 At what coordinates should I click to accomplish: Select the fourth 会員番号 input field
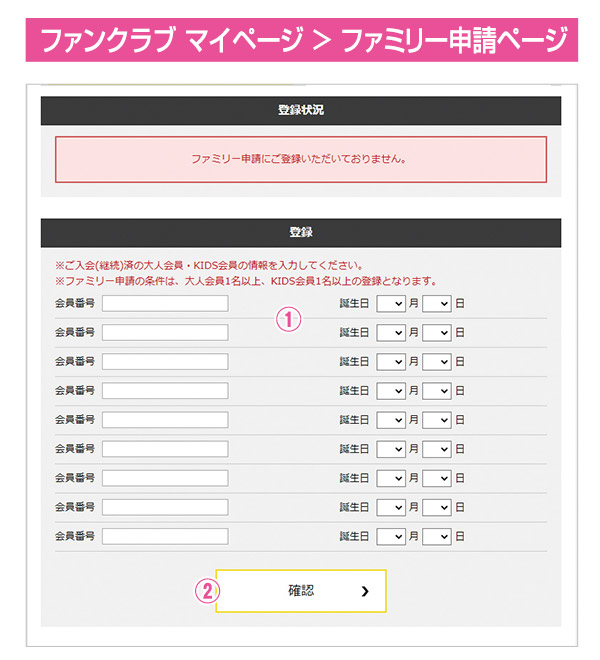(165, 390)
